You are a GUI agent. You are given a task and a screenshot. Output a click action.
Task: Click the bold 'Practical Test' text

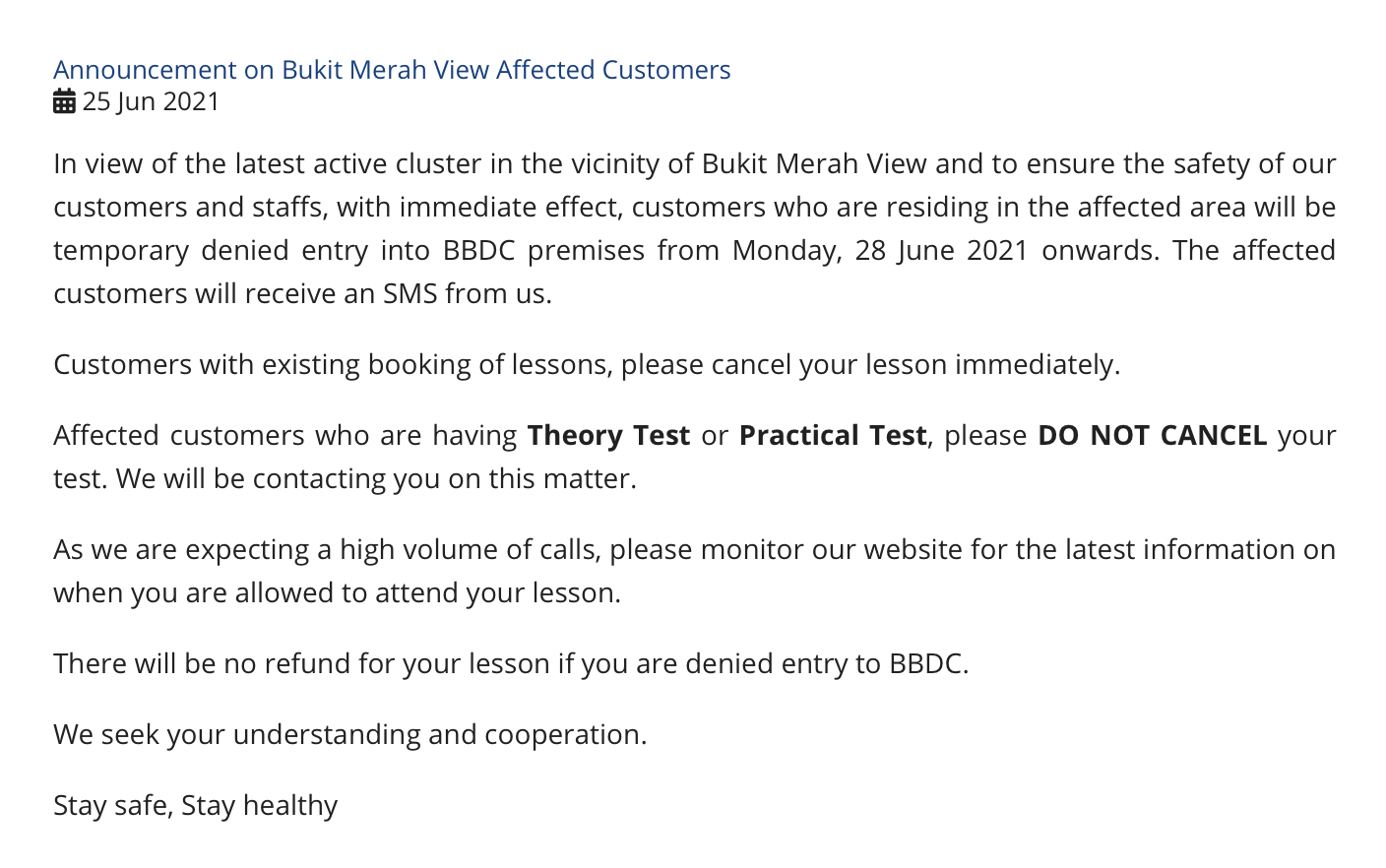tap(833, 435)
